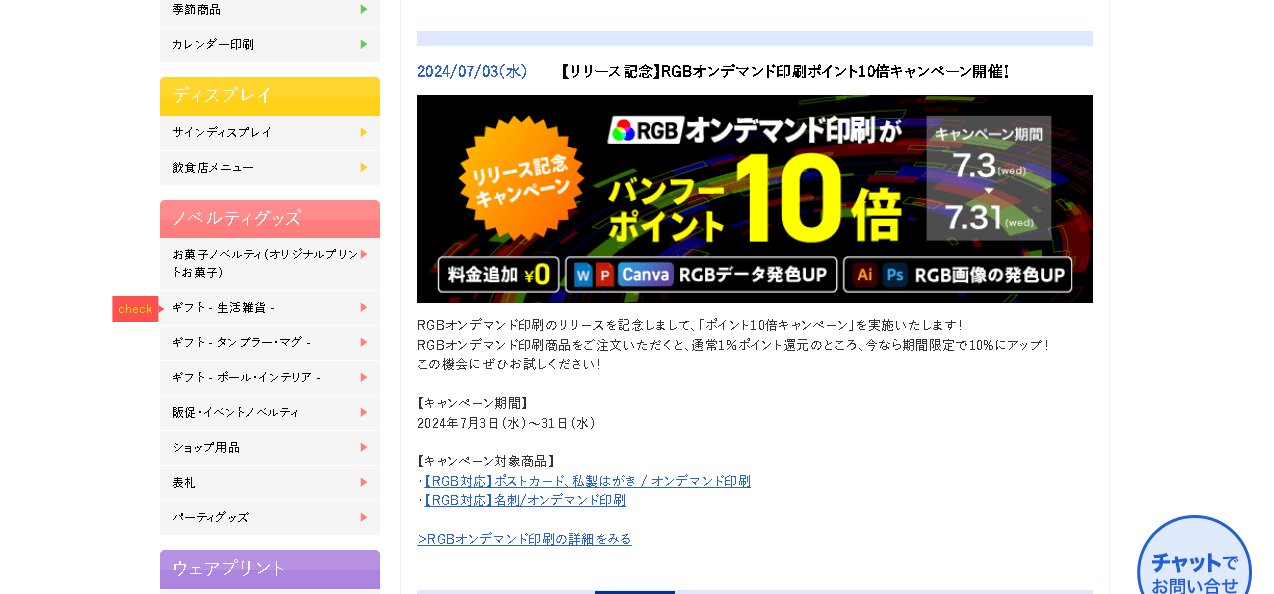1274x594 pixels.
Task: Open ギフト - 生活雑貨 - category
Action: coord(270,307)
